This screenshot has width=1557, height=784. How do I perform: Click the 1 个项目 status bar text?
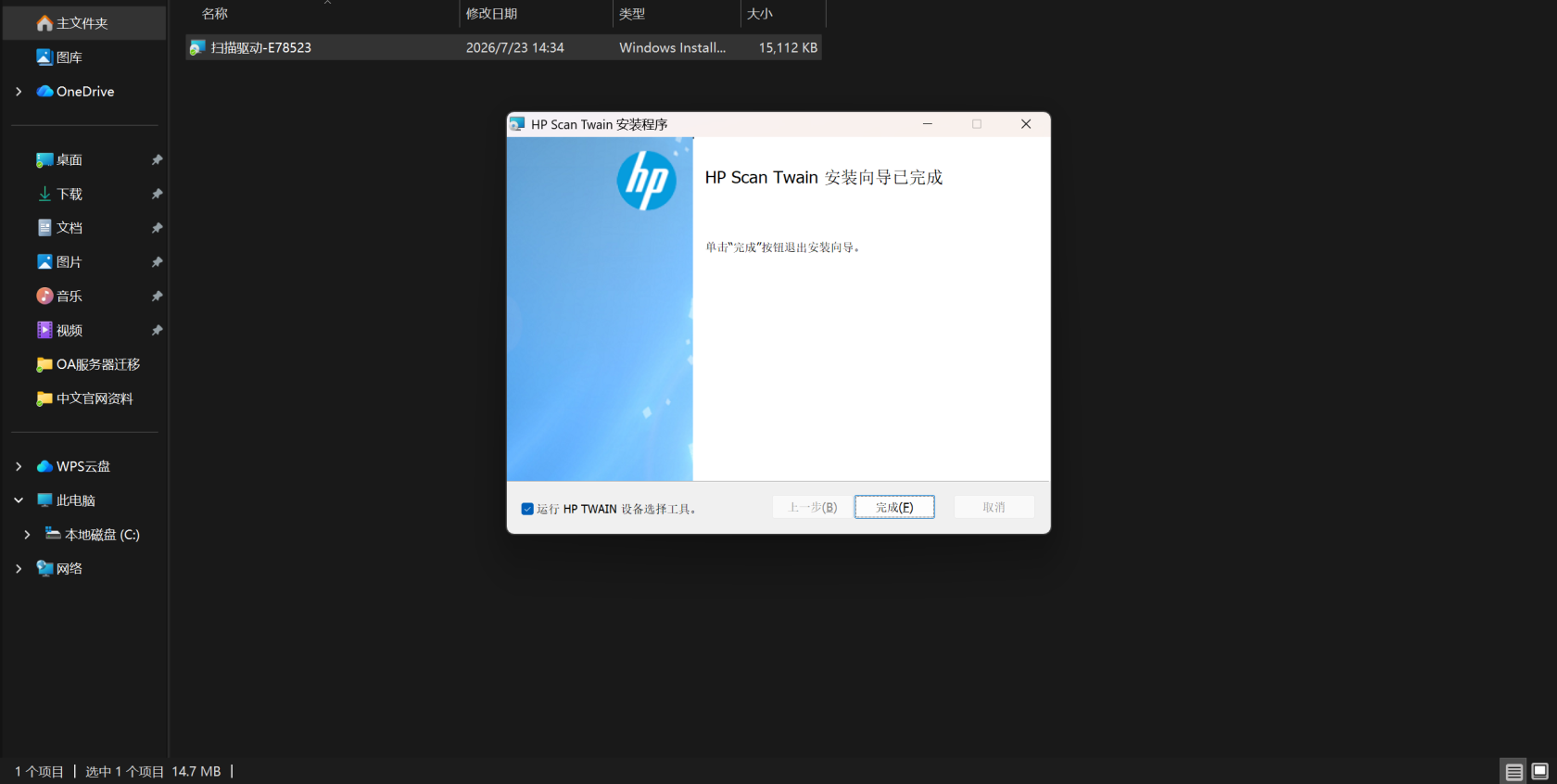39,772
